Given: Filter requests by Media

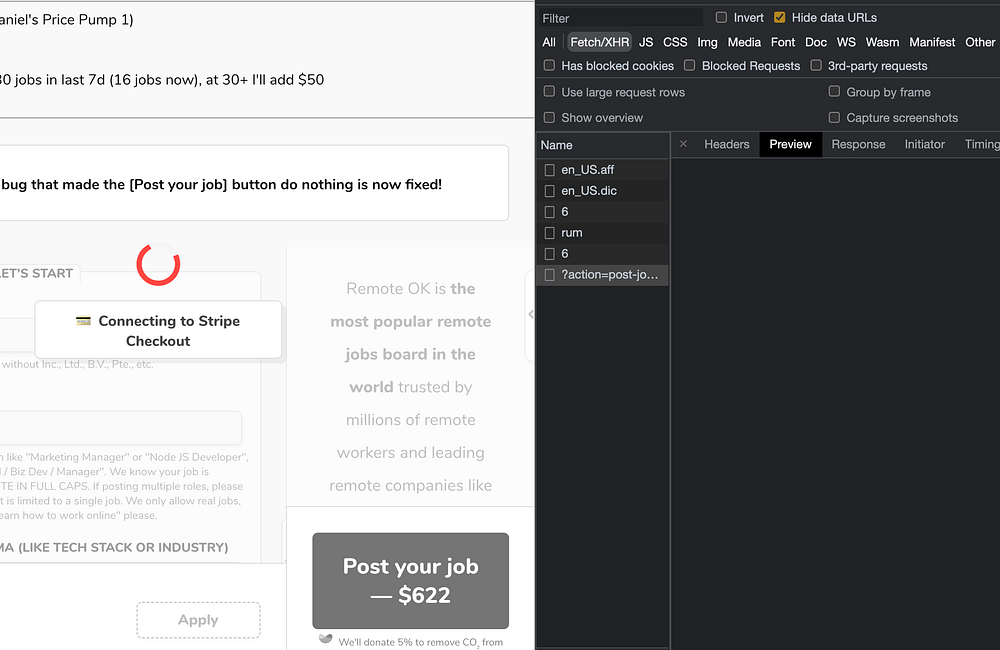Looking at the screenshot, I should click(744, 42).
